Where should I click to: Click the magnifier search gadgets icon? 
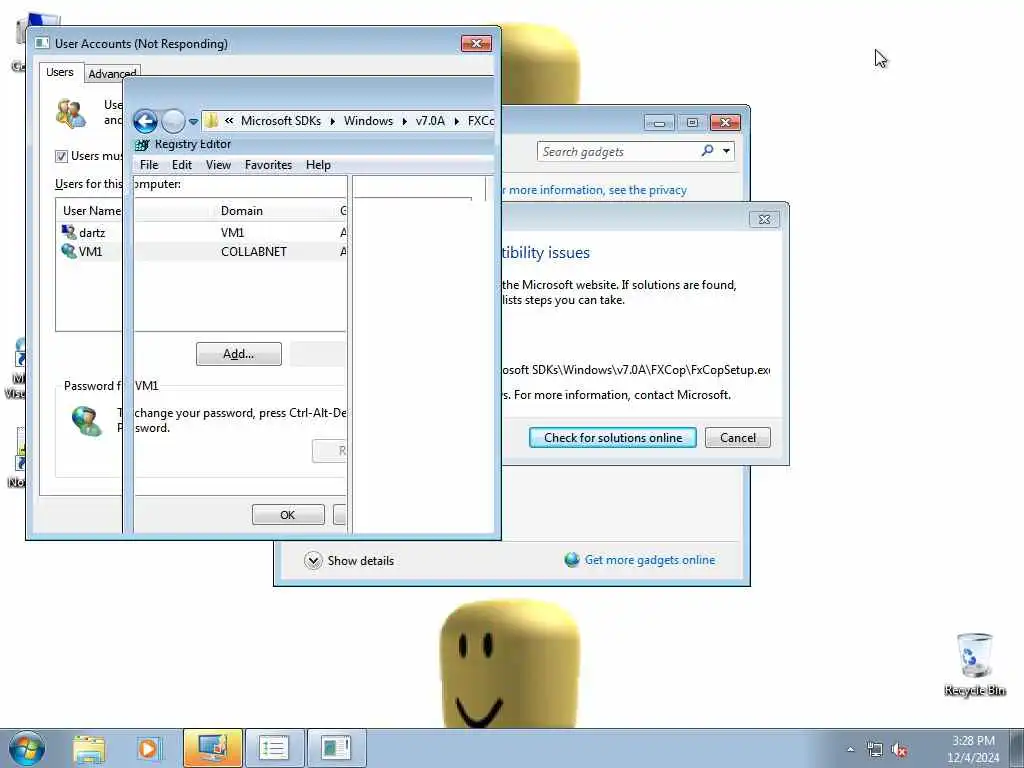point(707,151)
